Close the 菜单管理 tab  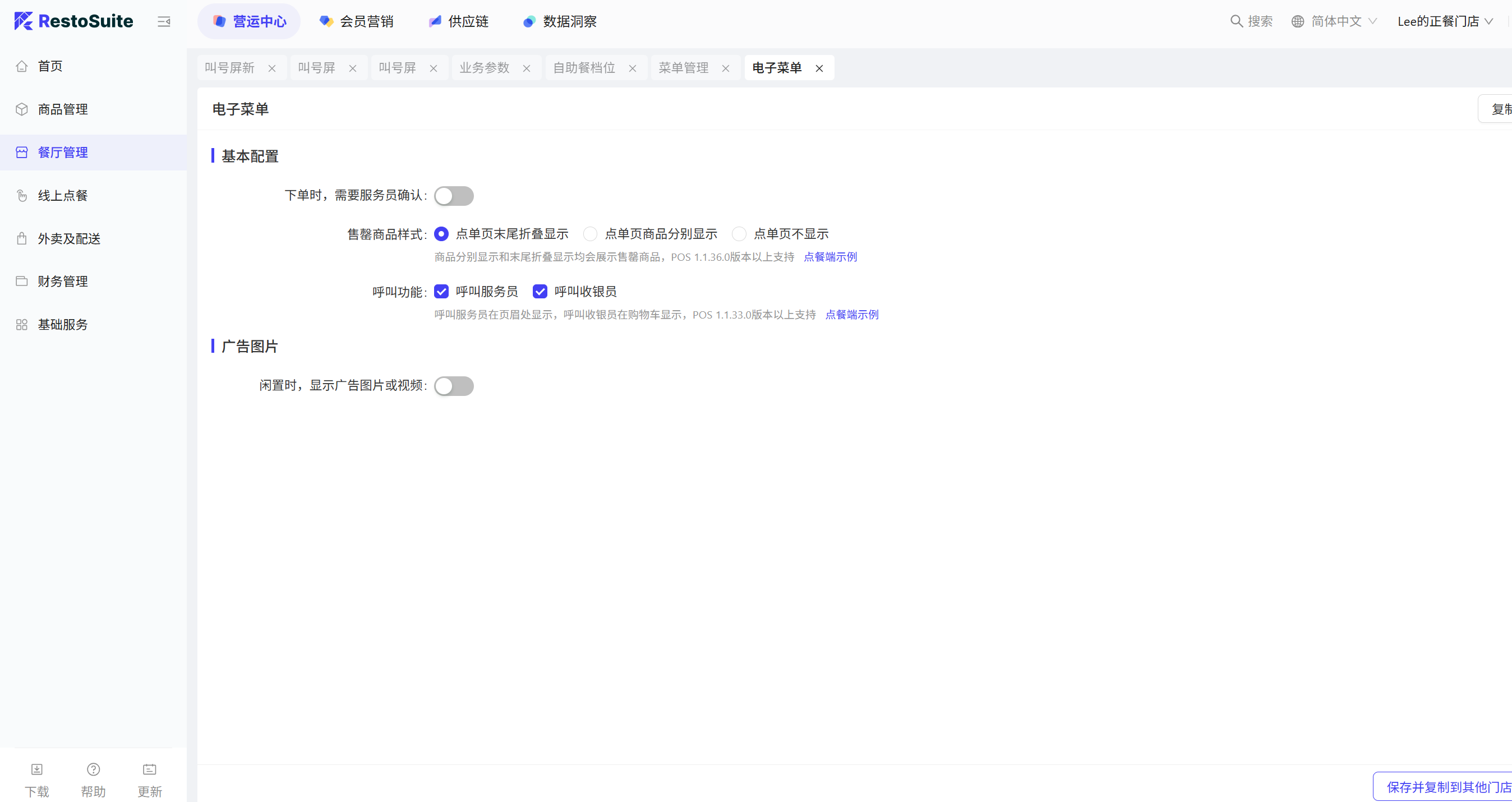tap(726, 68)
